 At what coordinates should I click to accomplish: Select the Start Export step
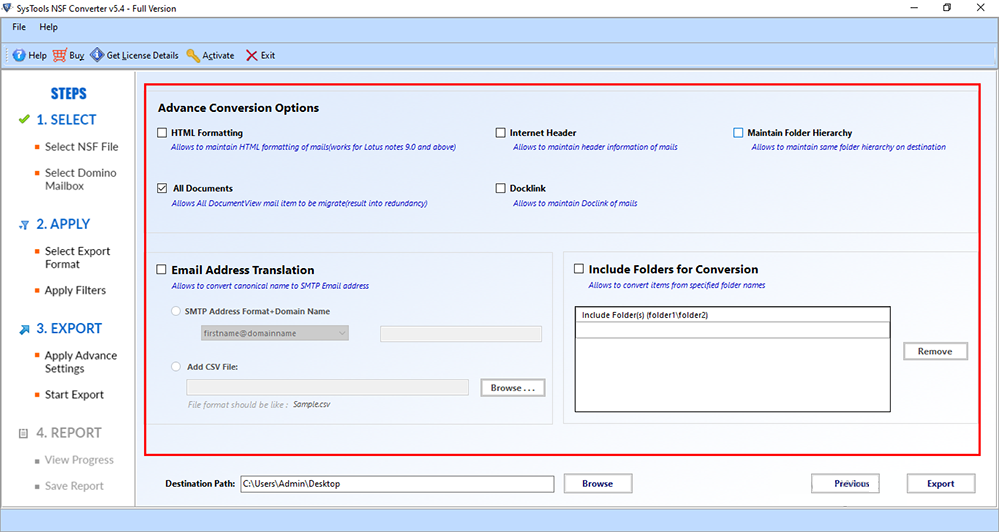[x=74, y=395]
